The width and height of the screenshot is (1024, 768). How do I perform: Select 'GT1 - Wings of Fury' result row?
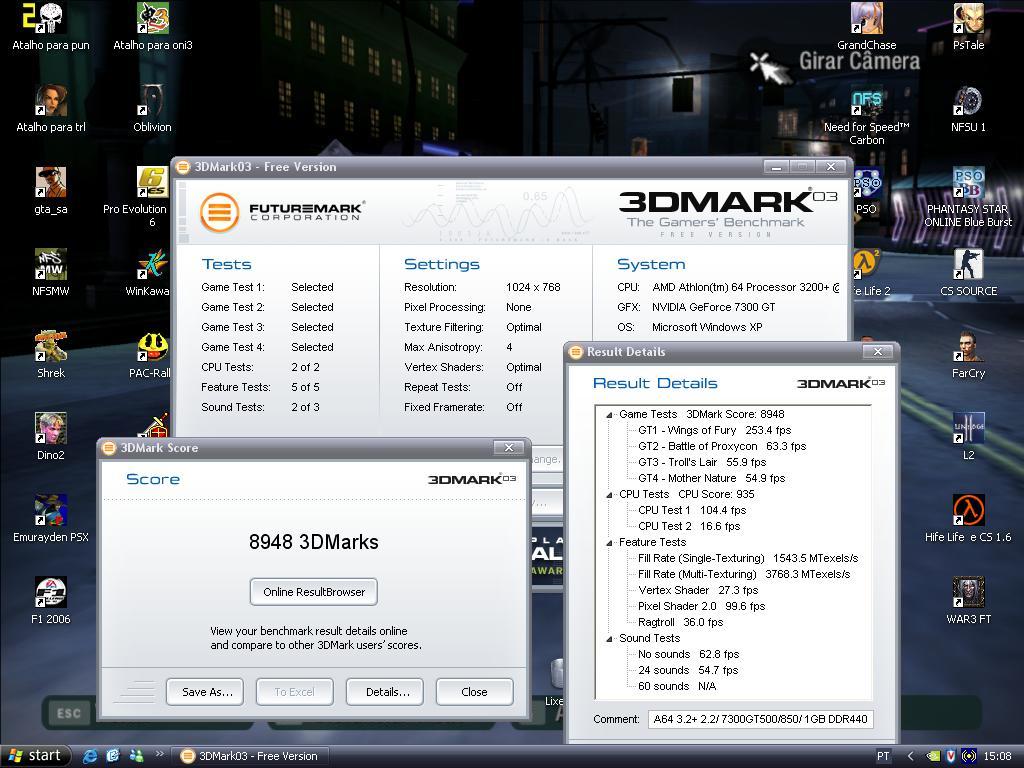(x=714, y=430)
